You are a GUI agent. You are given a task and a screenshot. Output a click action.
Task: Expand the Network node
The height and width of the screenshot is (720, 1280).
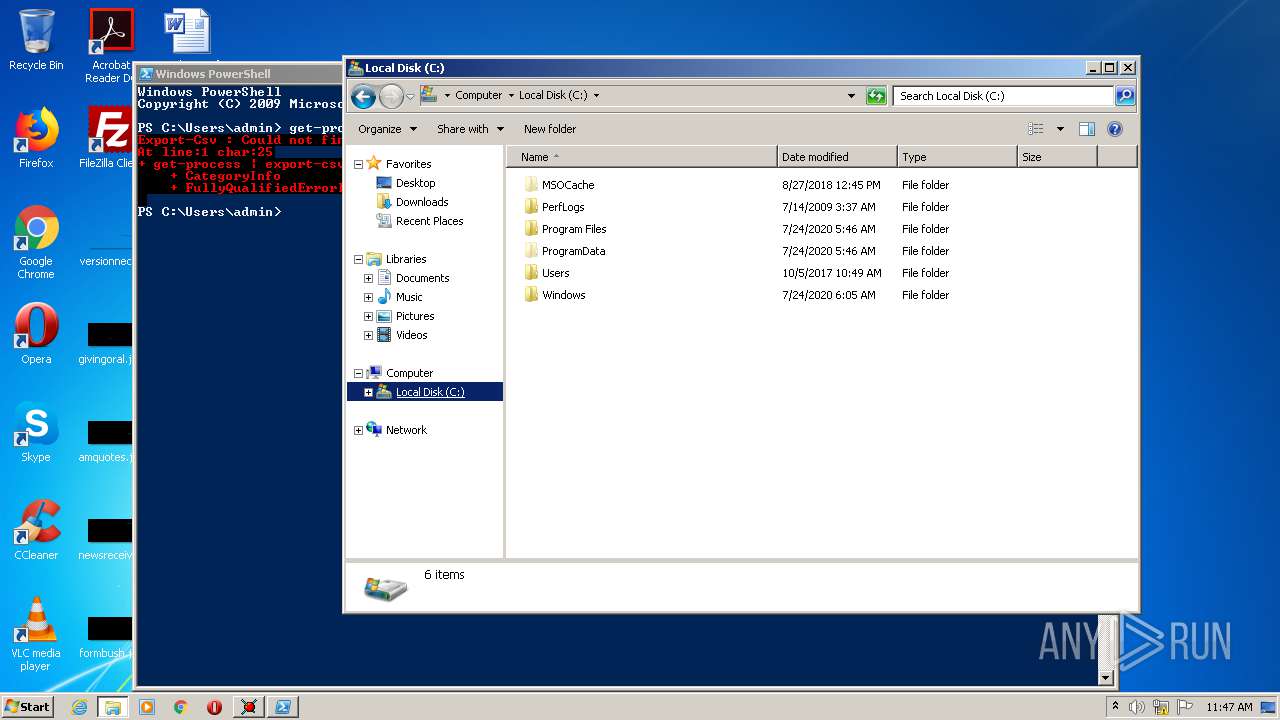click(358, 430)
